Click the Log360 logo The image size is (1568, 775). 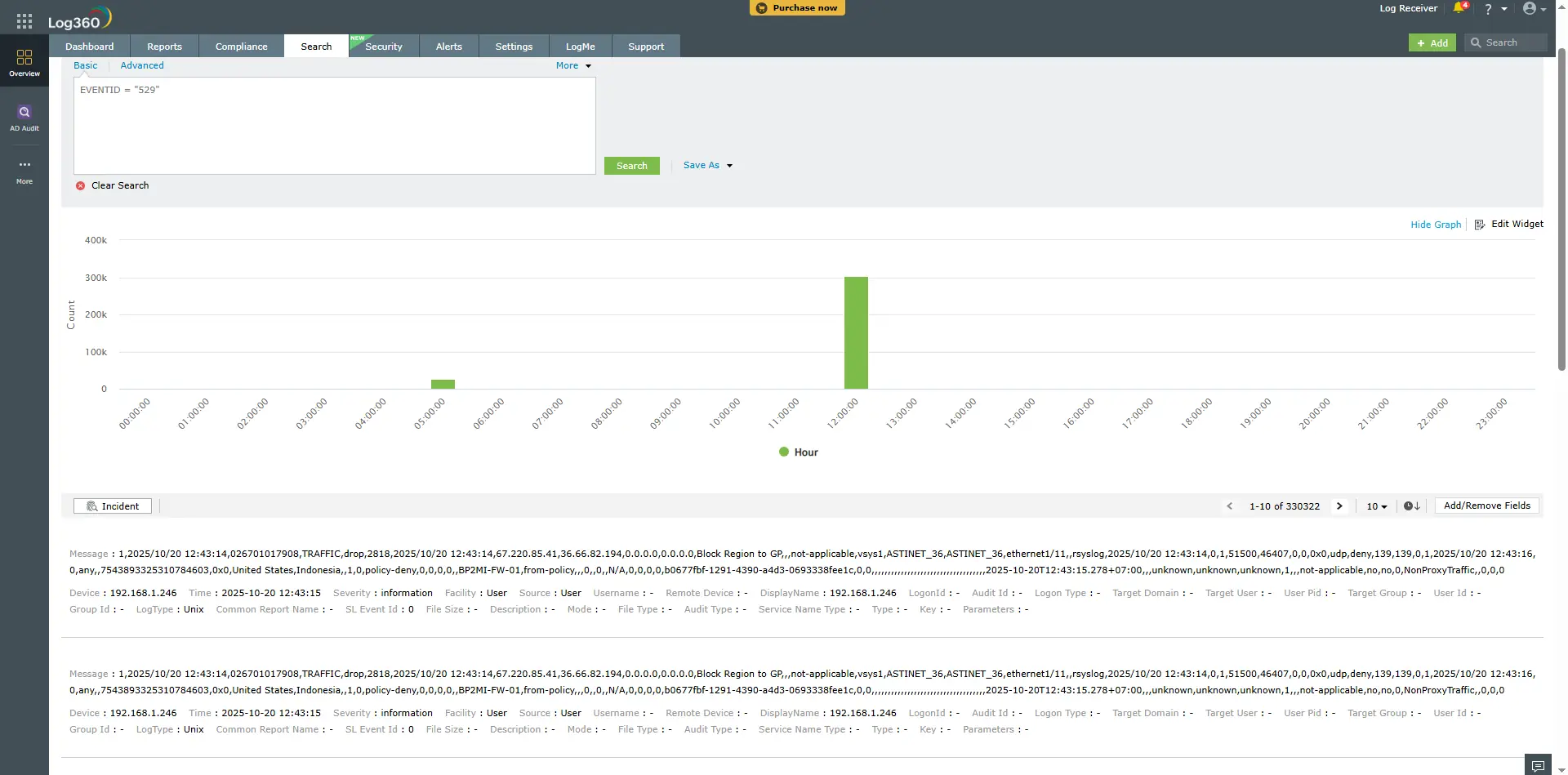pyautogui.click(x=79, y=19)
